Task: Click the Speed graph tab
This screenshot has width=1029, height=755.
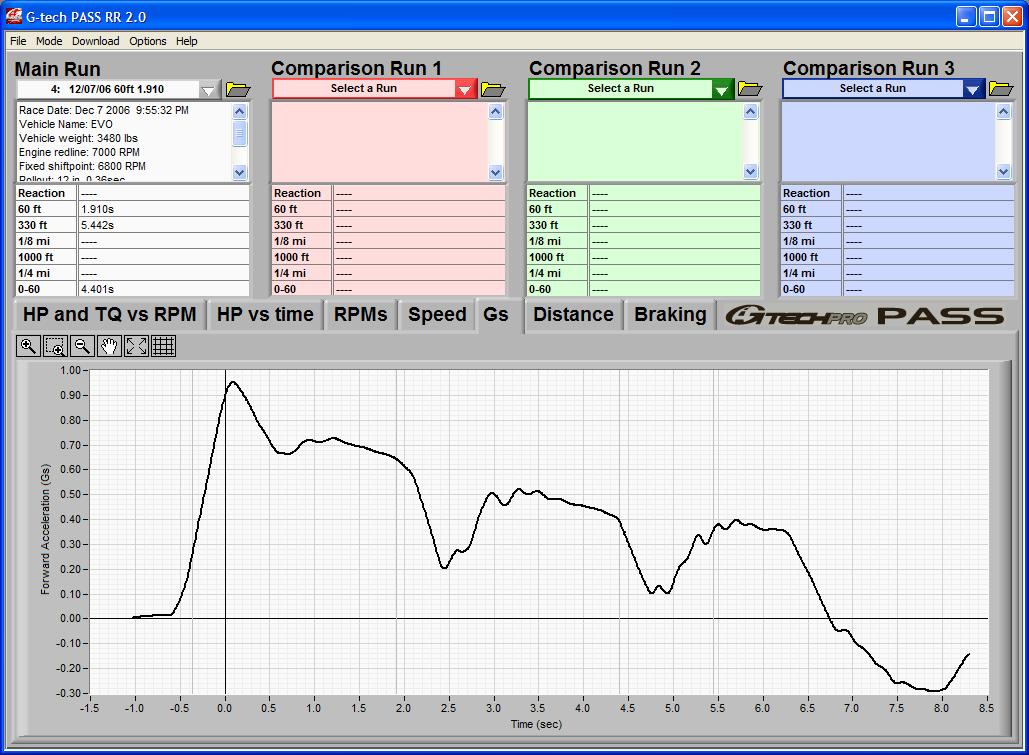Action: 437,314
